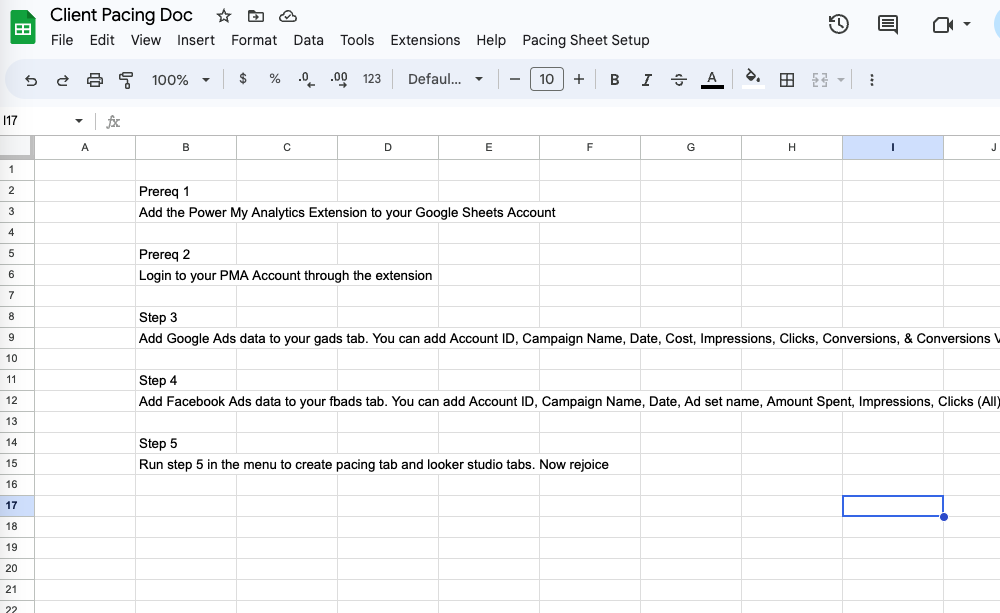Check cloud save status icon
This screenshot has width=1000, height=613.
[288, 16]
